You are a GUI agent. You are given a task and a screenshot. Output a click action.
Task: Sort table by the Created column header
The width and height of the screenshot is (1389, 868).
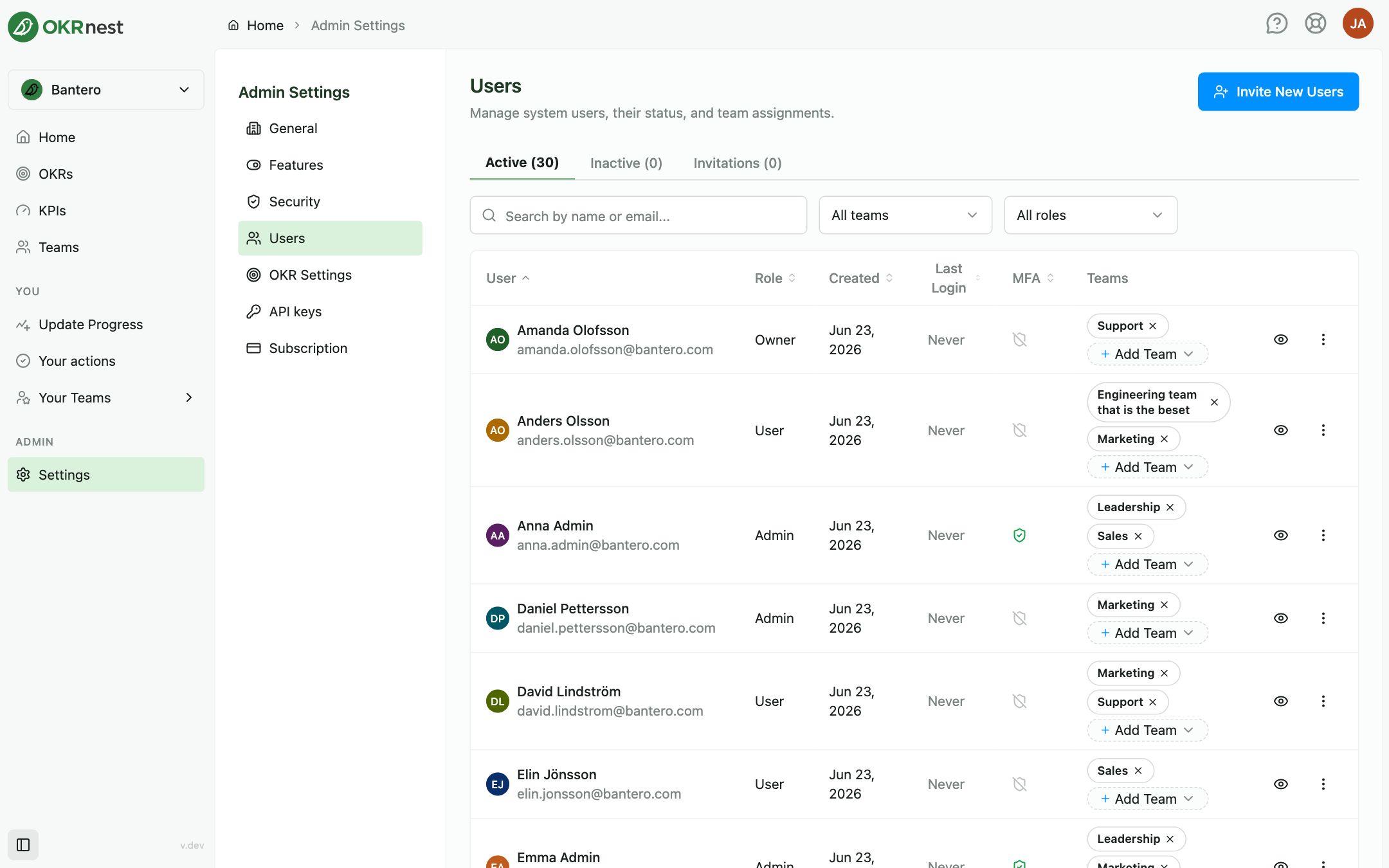(860, 278)
